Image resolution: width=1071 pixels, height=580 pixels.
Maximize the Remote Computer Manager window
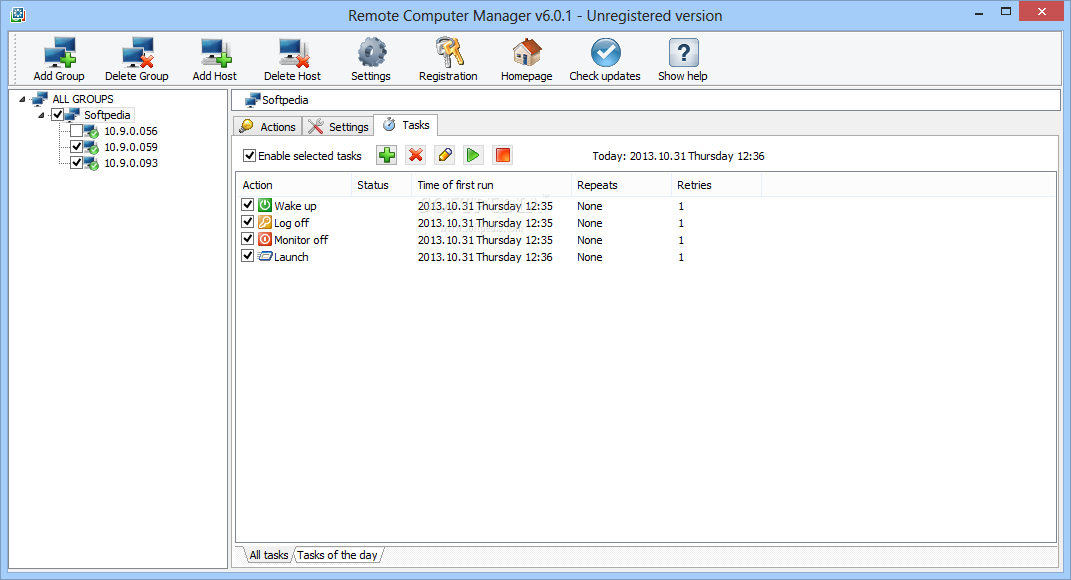1005,12
